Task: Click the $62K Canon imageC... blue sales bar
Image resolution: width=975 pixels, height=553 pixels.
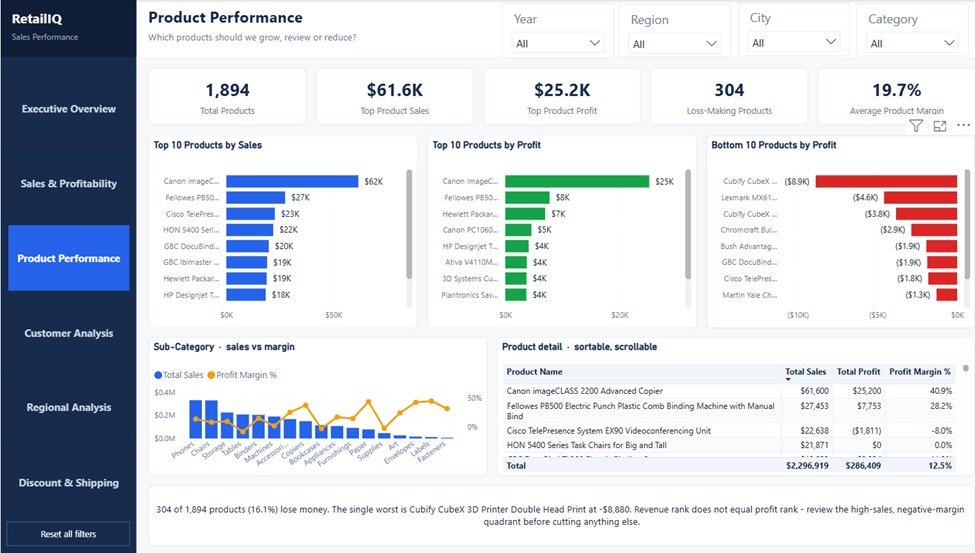Action: (x=292, y=181)
